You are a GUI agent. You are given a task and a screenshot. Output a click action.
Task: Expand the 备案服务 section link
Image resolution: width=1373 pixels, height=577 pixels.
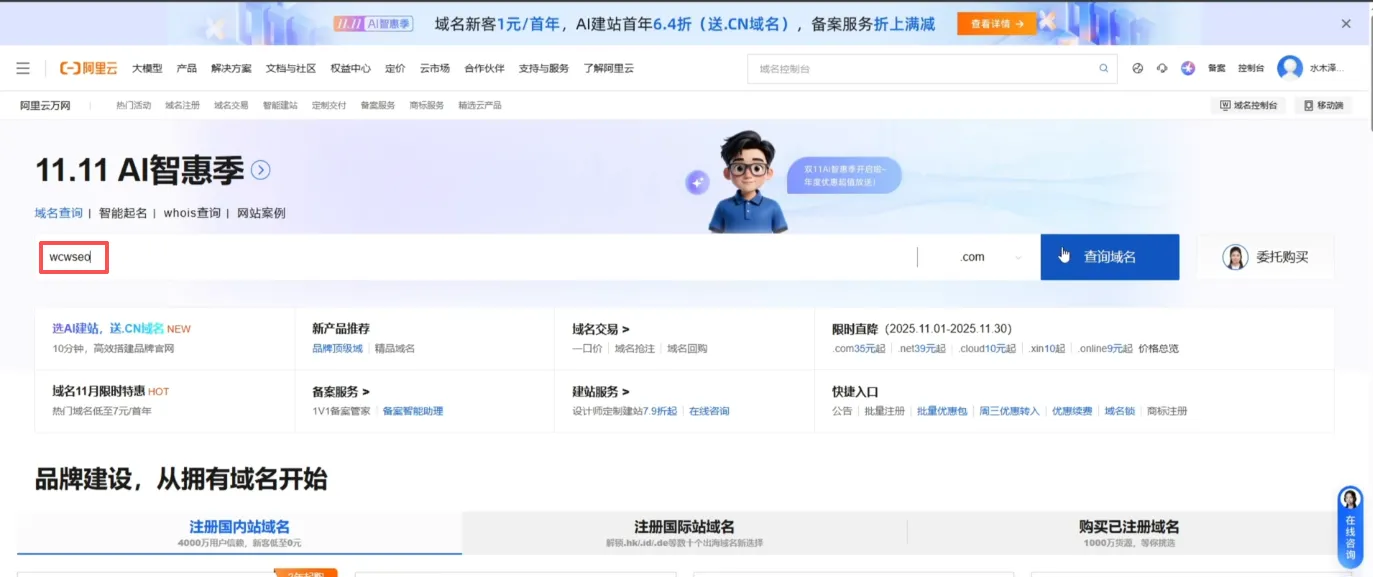pyautogui.click(x=340, y=392)
